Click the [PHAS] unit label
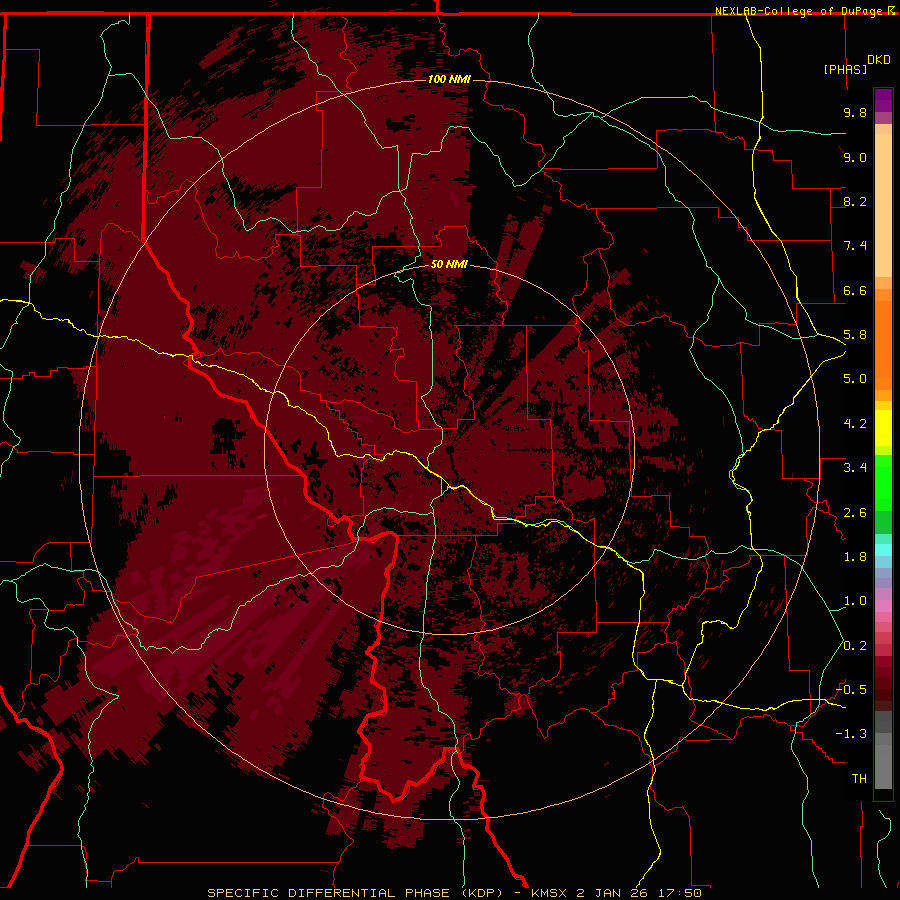Image resolution: width=900 pixels, height=900 pixels. [845, 69]
